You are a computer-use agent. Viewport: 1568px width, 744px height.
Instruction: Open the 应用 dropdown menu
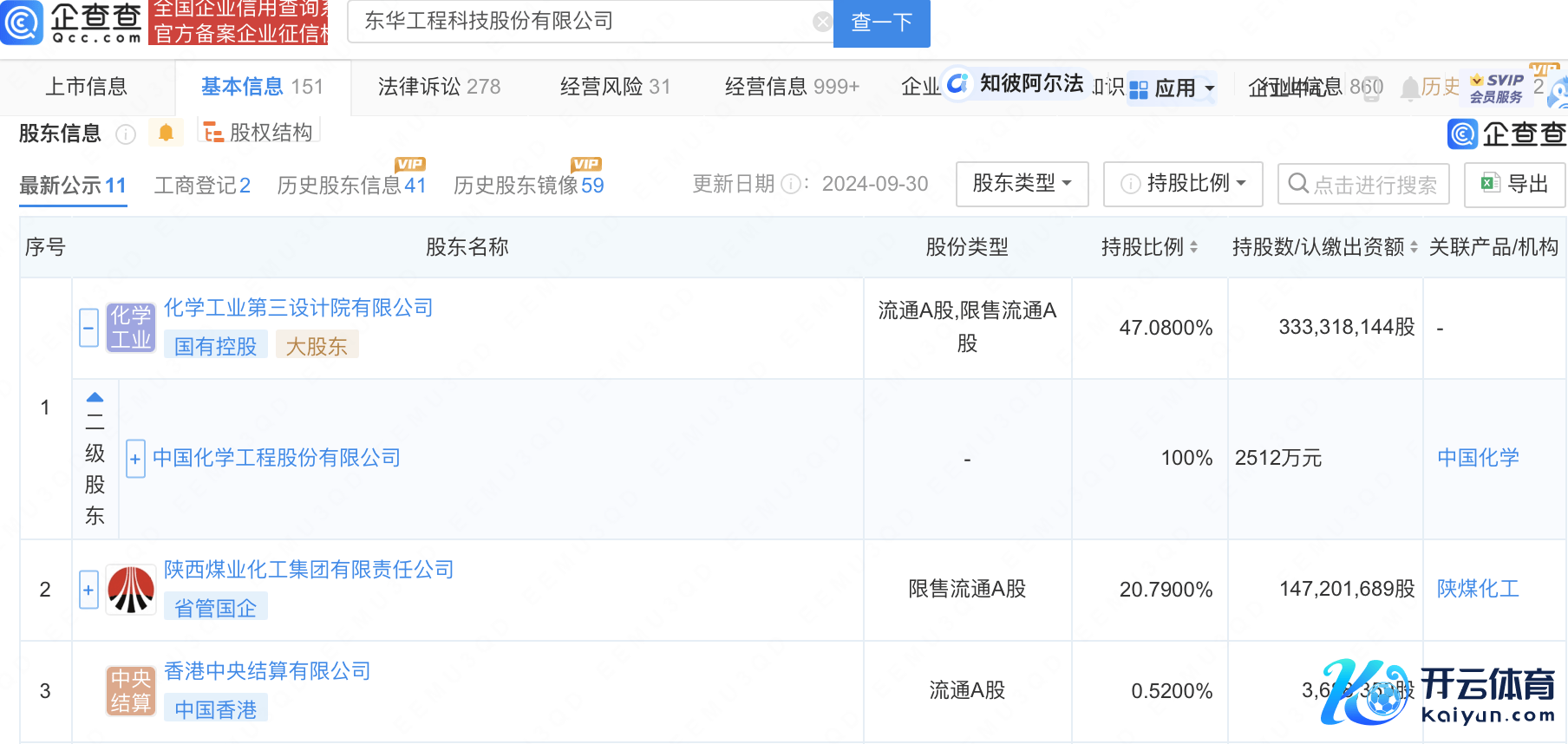click(x=1173, y=88)
